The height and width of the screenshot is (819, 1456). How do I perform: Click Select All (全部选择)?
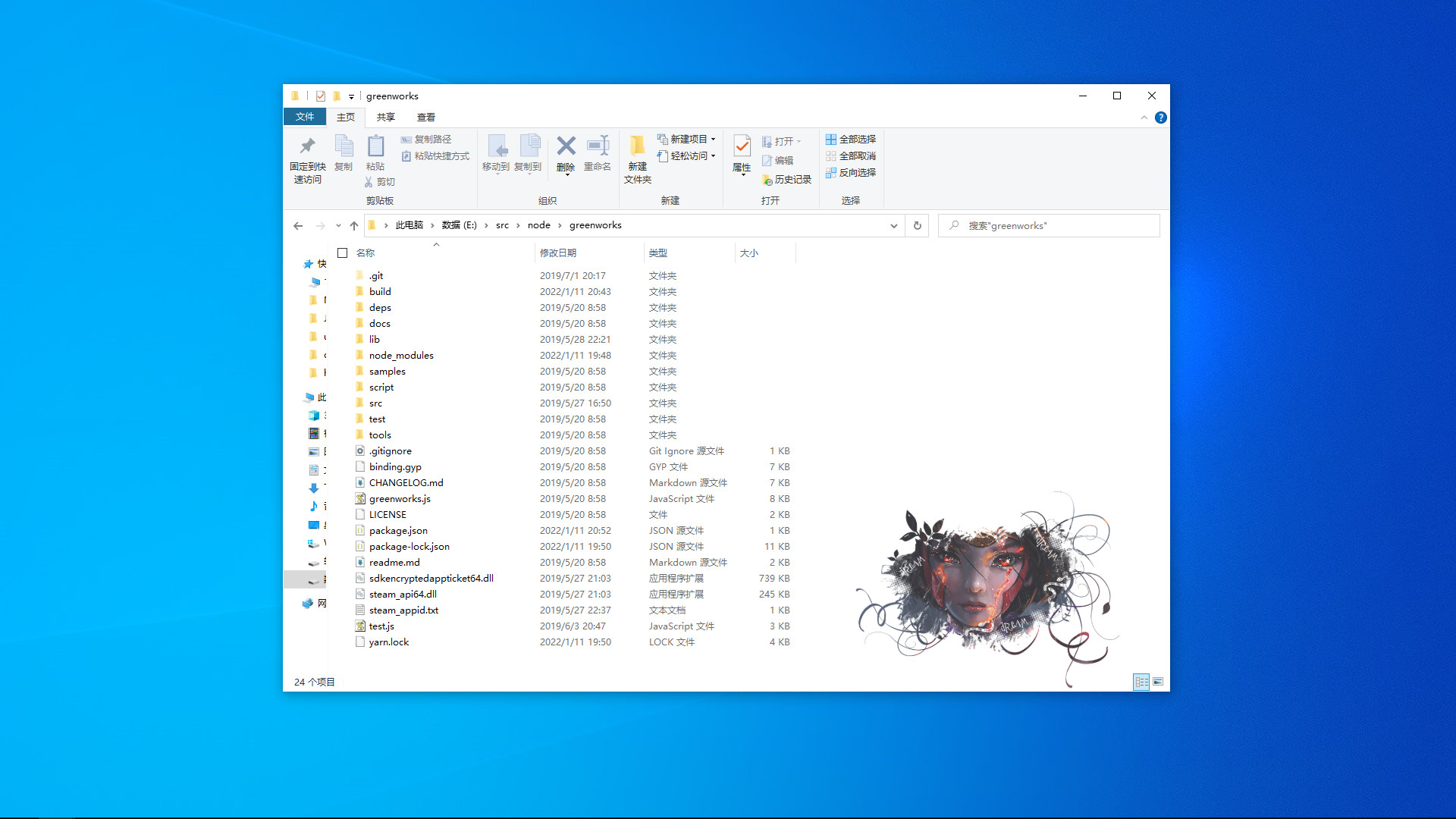(x=851, y=139)
